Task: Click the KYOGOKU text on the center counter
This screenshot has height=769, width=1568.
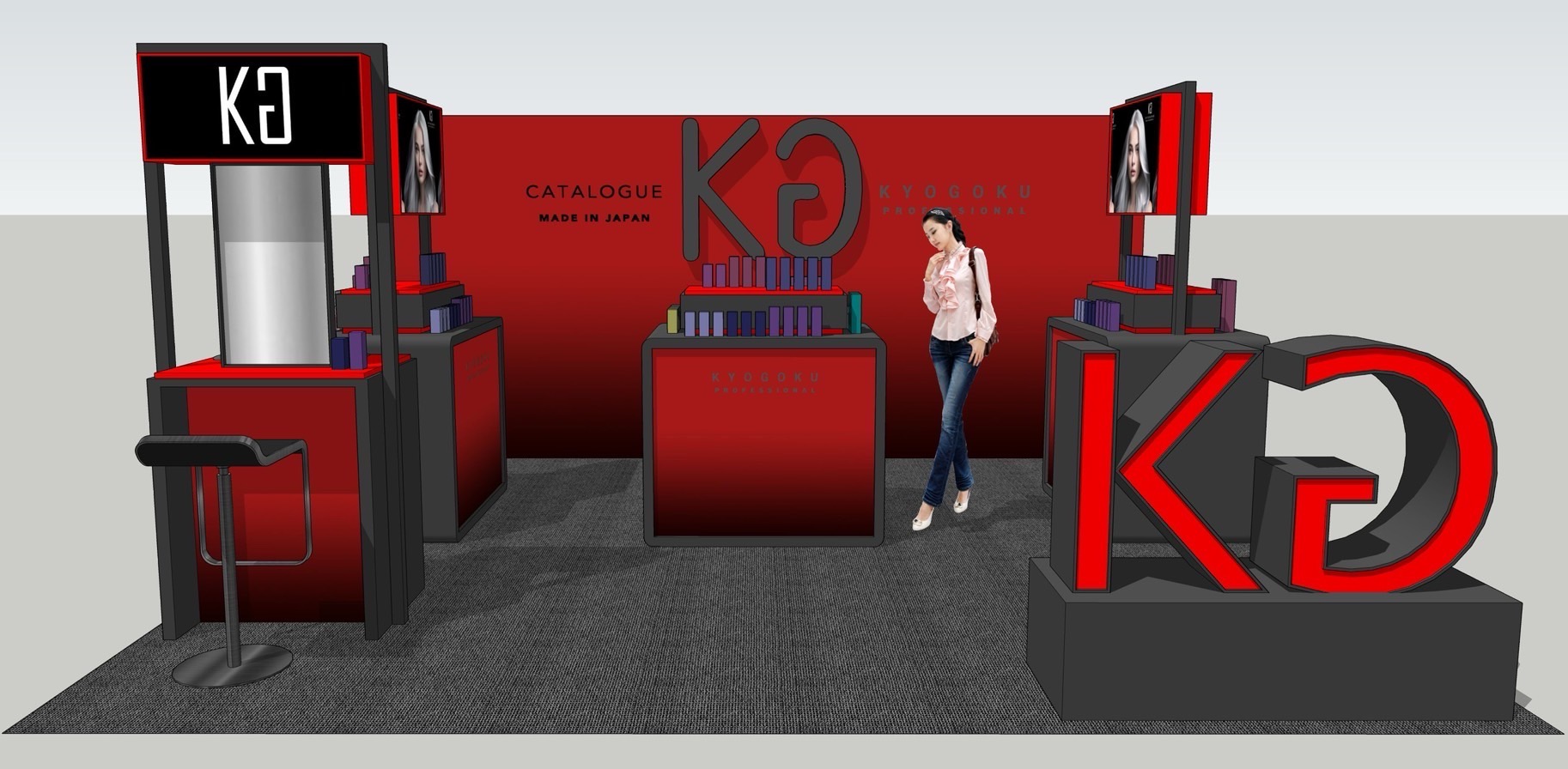Action: pyautogui.click(x=764, y=378)
